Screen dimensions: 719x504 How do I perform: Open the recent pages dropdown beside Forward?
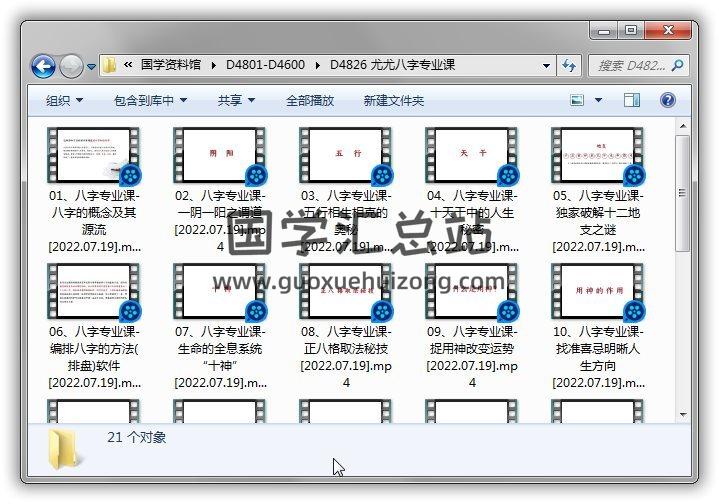point(91,66)
